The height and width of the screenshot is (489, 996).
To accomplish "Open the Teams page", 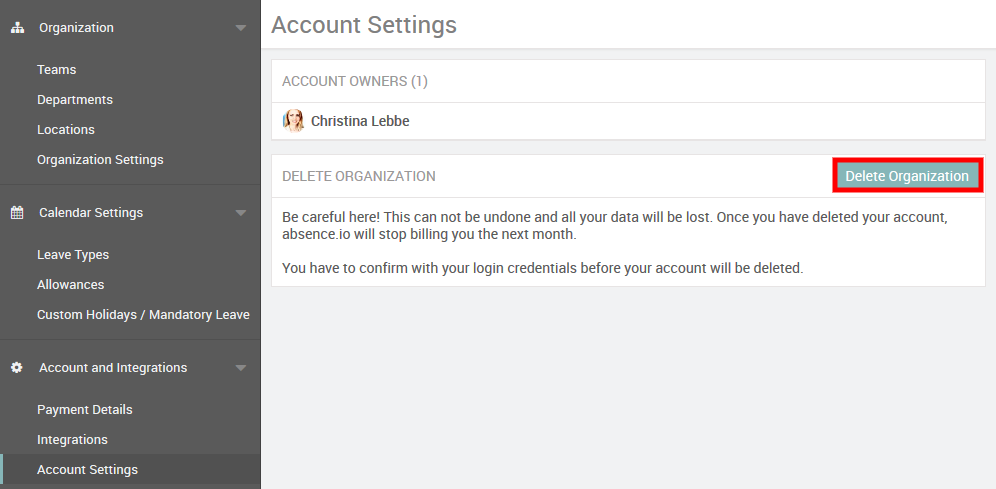I will (x=57, y=70).
